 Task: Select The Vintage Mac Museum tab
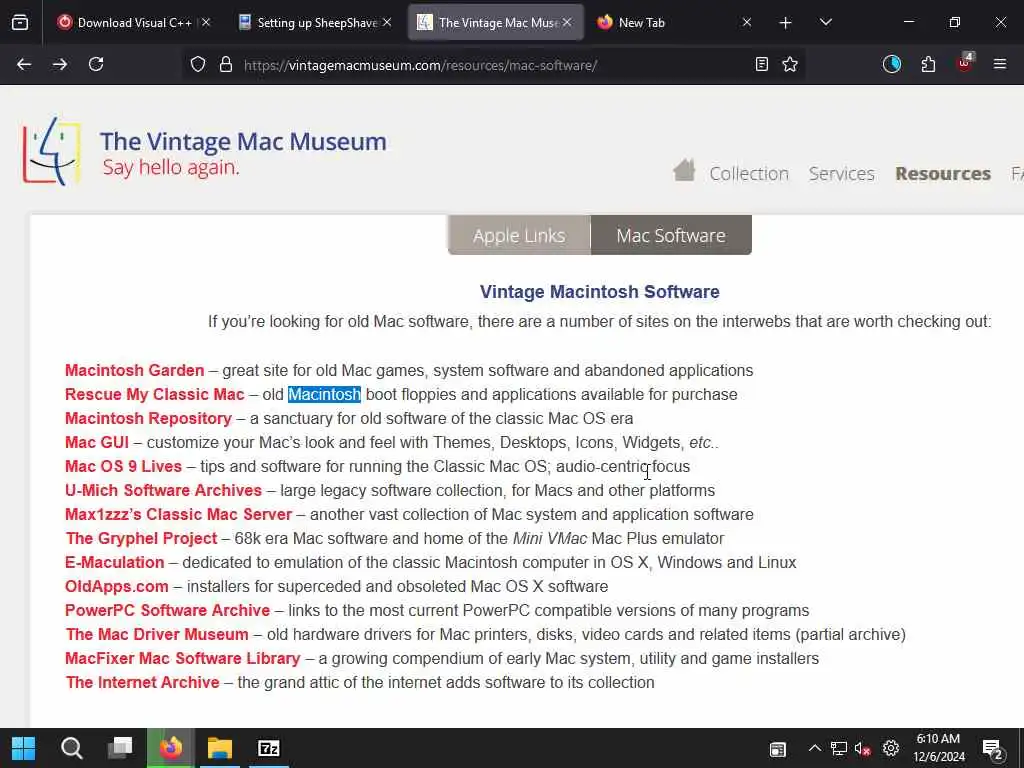(x=497, y=22)
